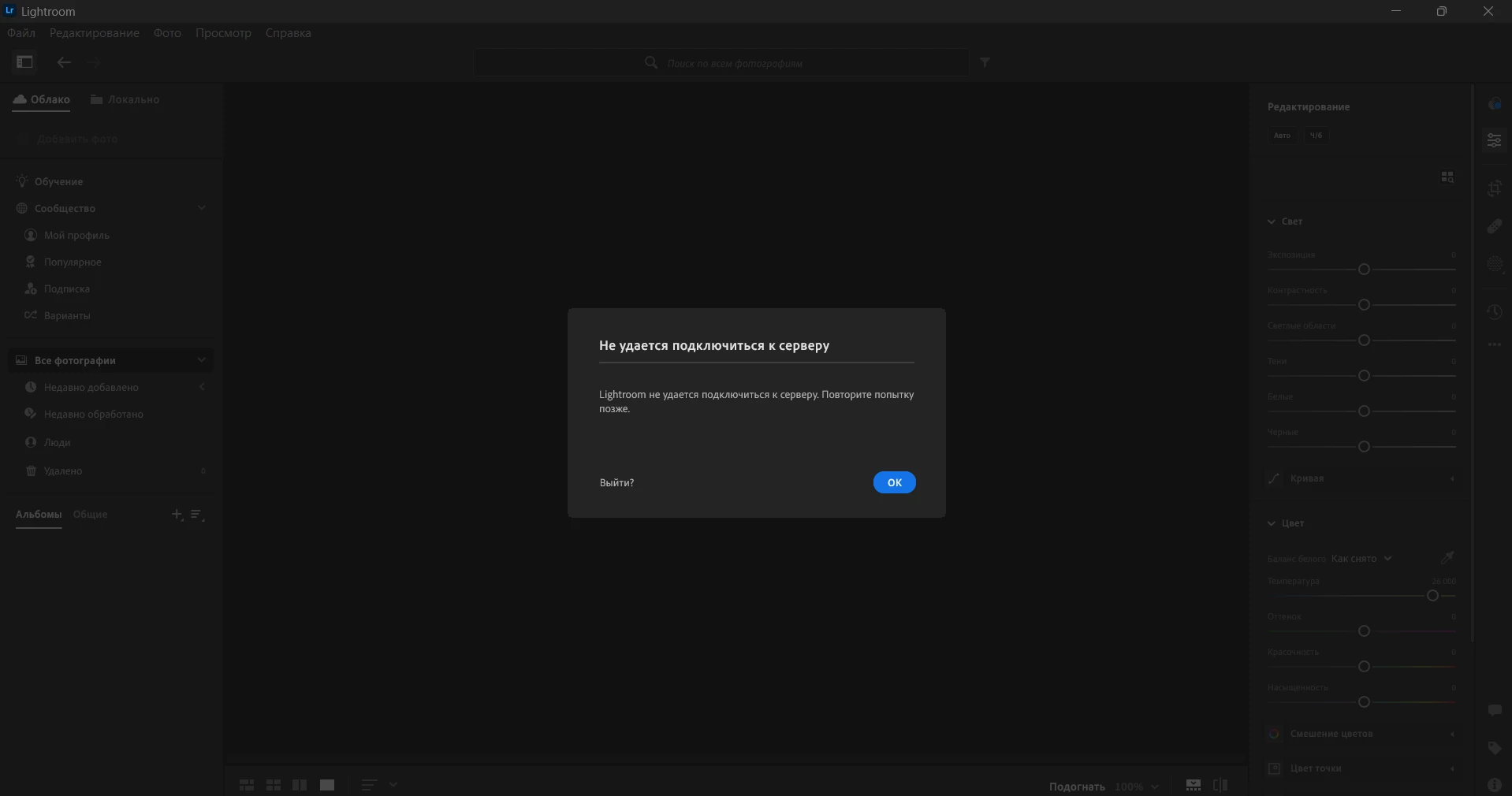Go back with the left arrow icon

click(64, 62)
